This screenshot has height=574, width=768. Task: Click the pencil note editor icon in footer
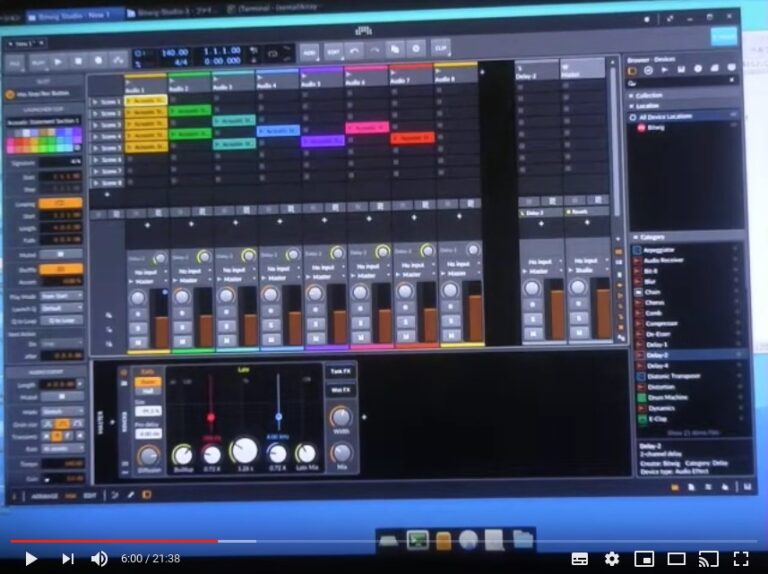[131, 495]
